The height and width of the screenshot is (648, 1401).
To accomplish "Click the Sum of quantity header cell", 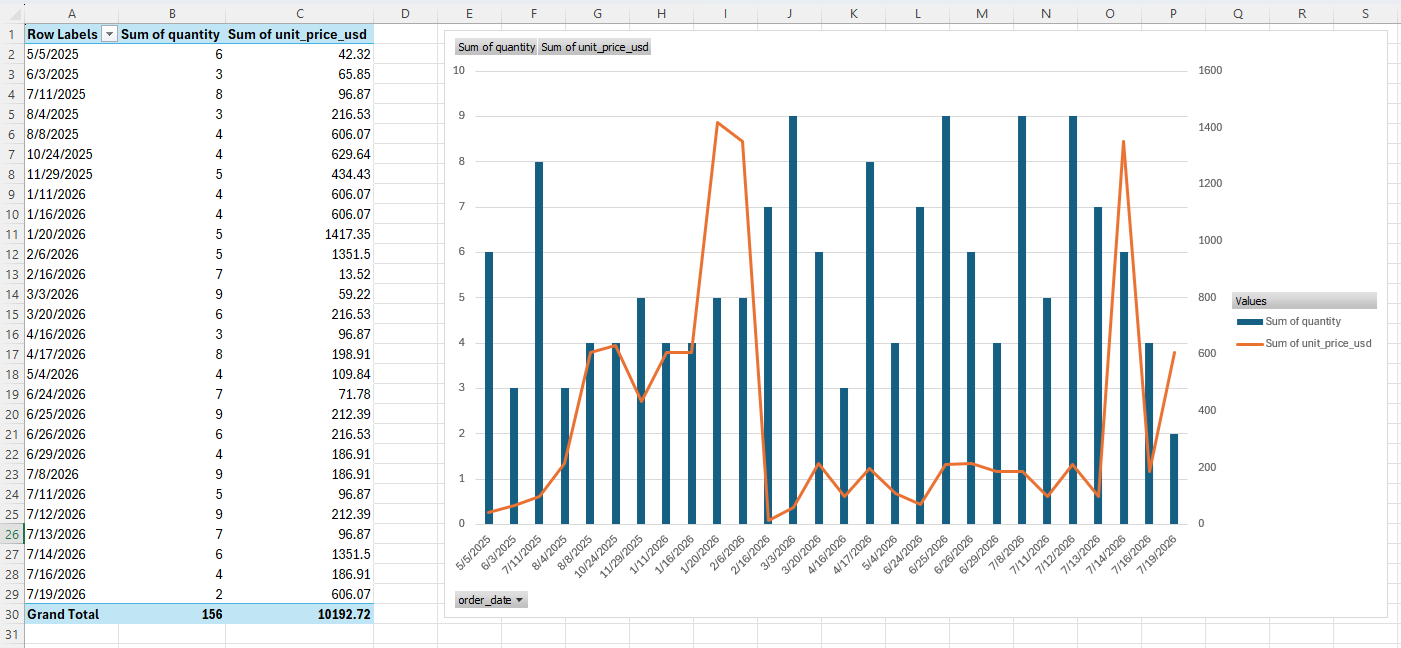I will pyautogui.click(x=172, y=34).
